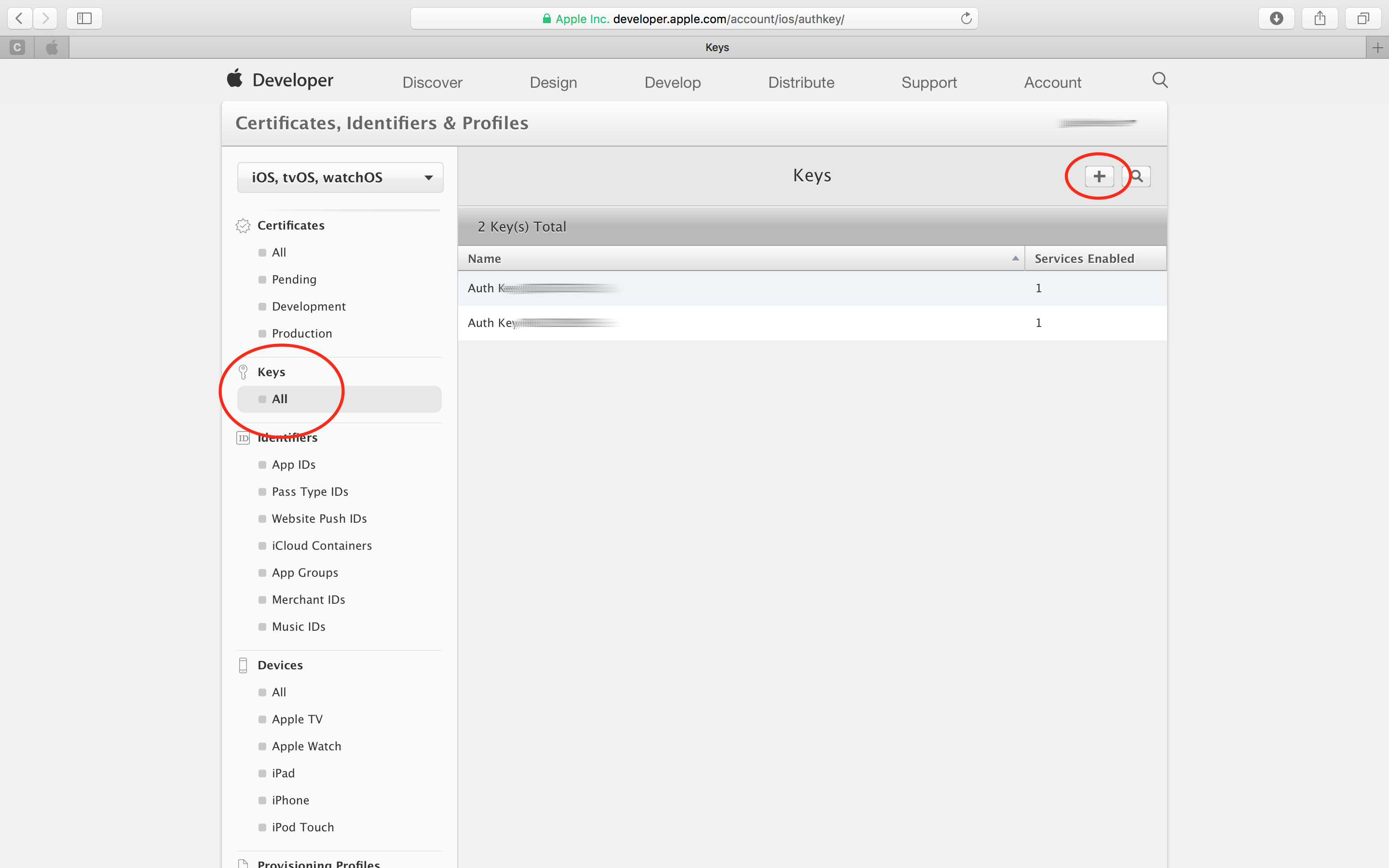Click the Apple Developer logo link

point(281,80)
